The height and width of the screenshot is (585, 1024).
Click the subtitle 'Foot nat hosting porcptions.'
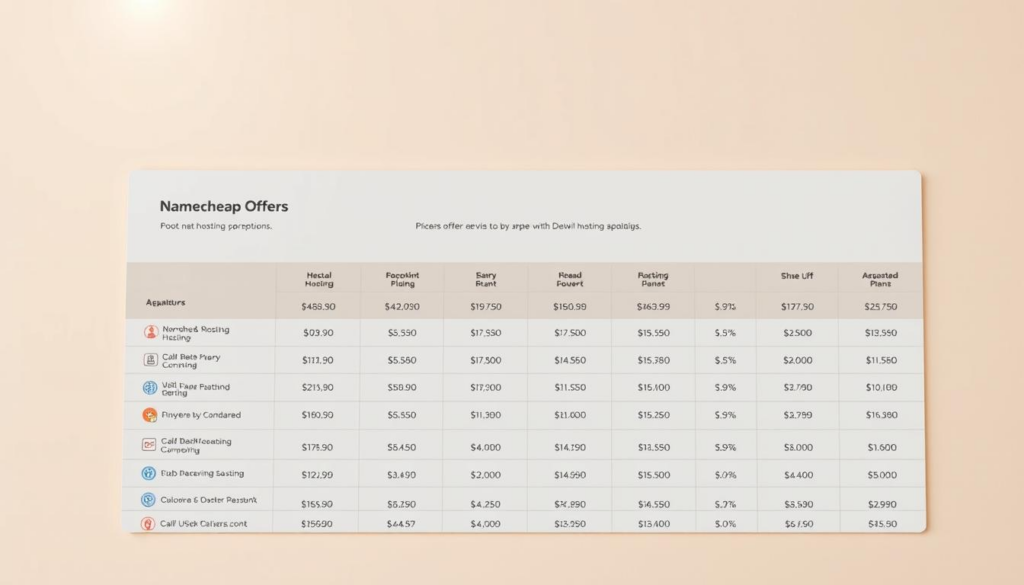coord(216,226)
